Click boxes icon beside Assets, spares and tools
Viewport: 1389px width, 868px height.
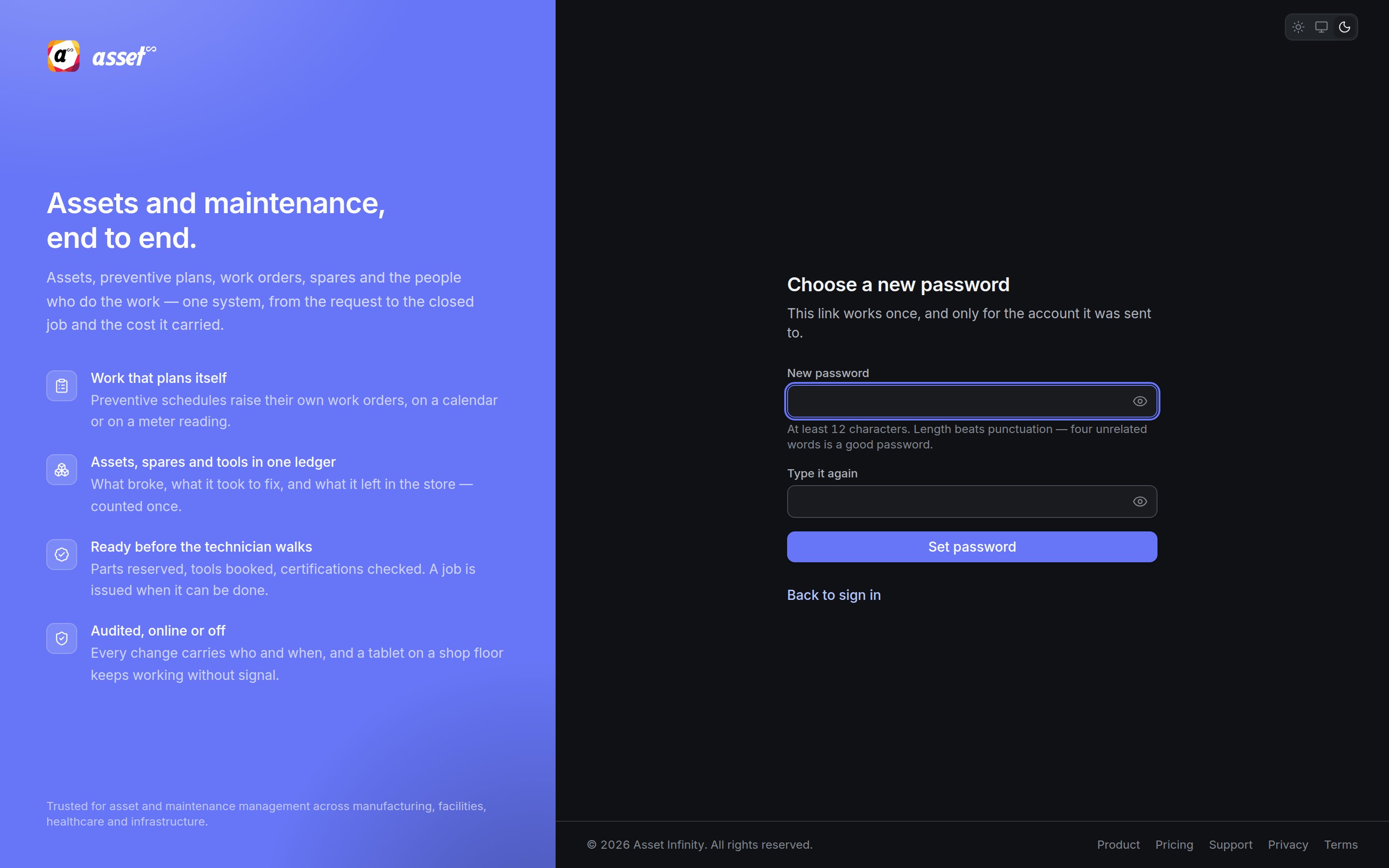(x=62, y=470)
